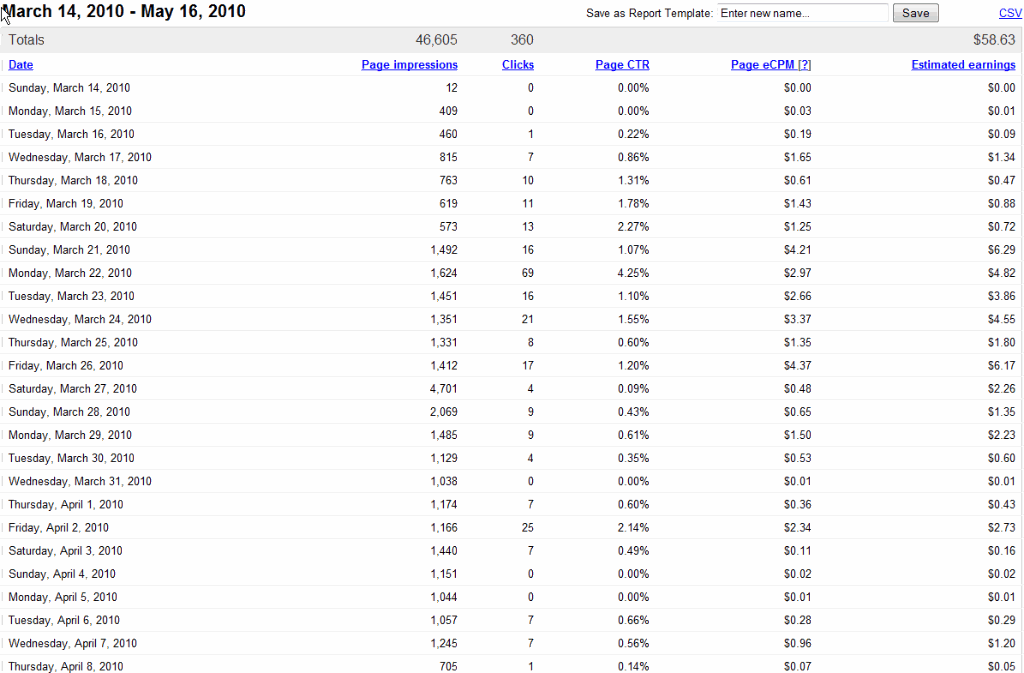Click the total earnings $58.63 value
Image resolution: width=1024 pixels, height=673 pixels.
[994, 40]
